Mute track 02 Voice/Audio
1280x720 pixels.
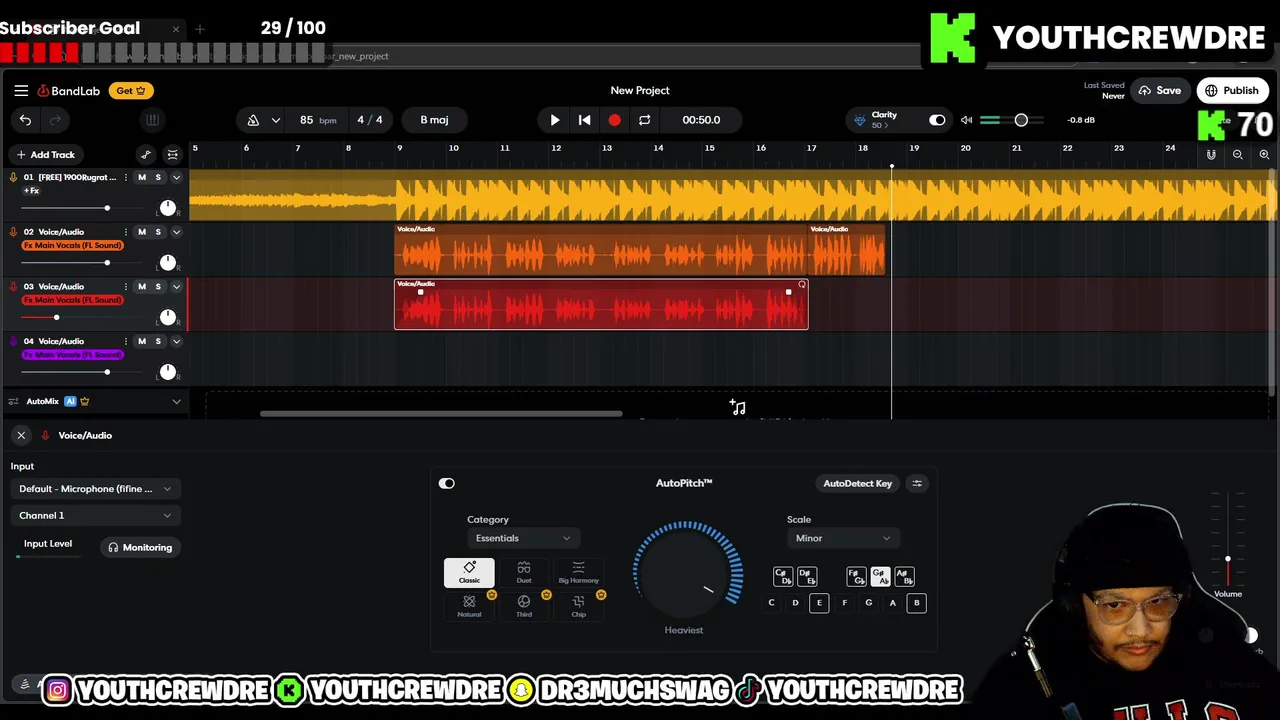141,232
